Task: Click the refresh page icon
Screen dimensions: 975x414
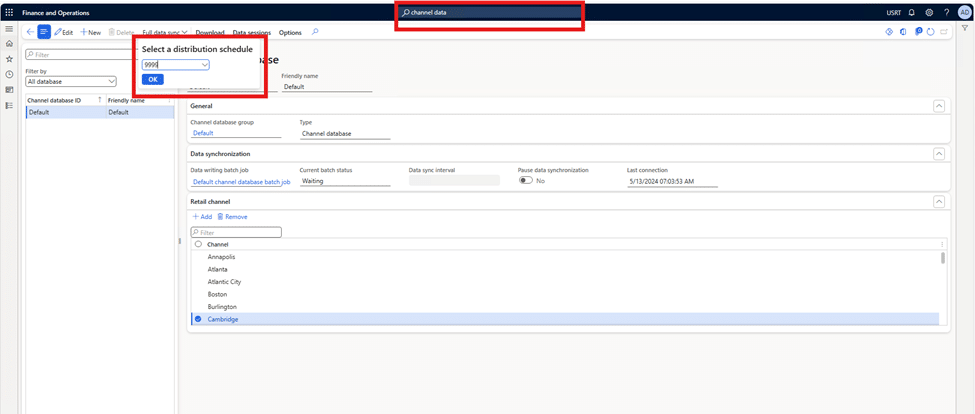Action: point(930,32)
